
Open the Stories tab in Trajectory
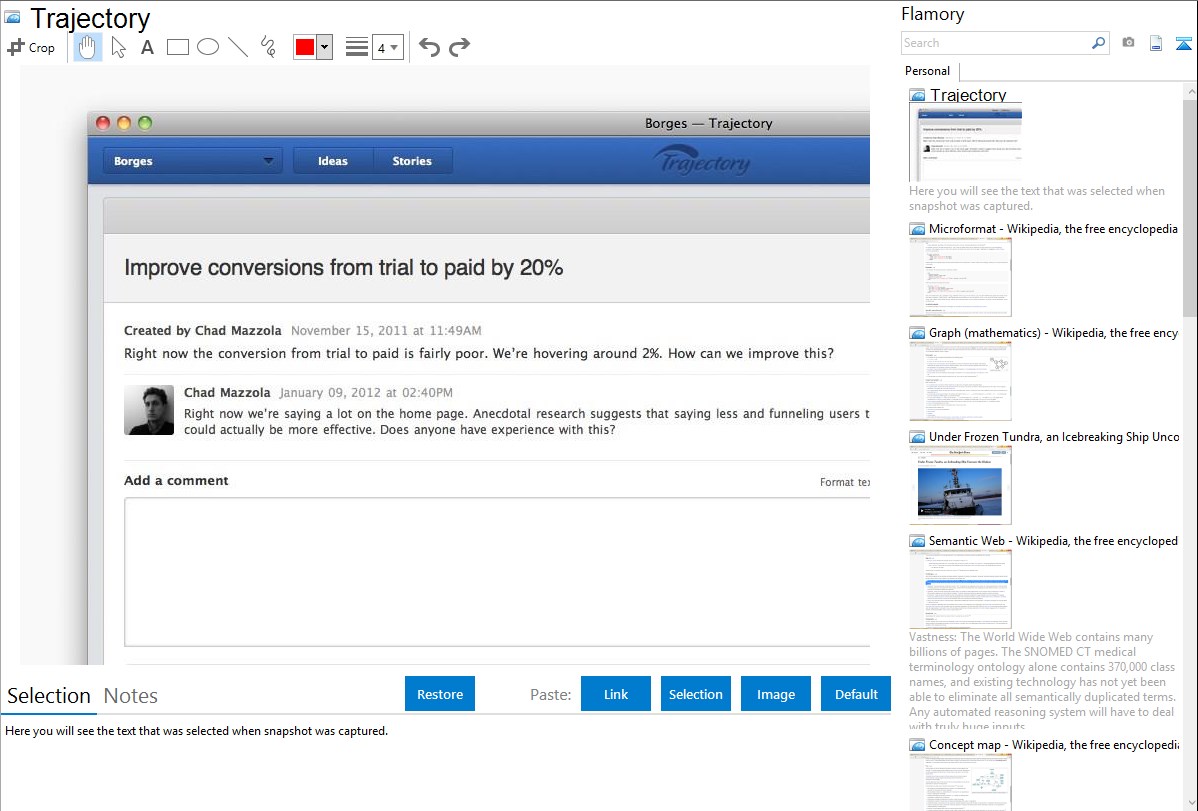coord(413,161)
